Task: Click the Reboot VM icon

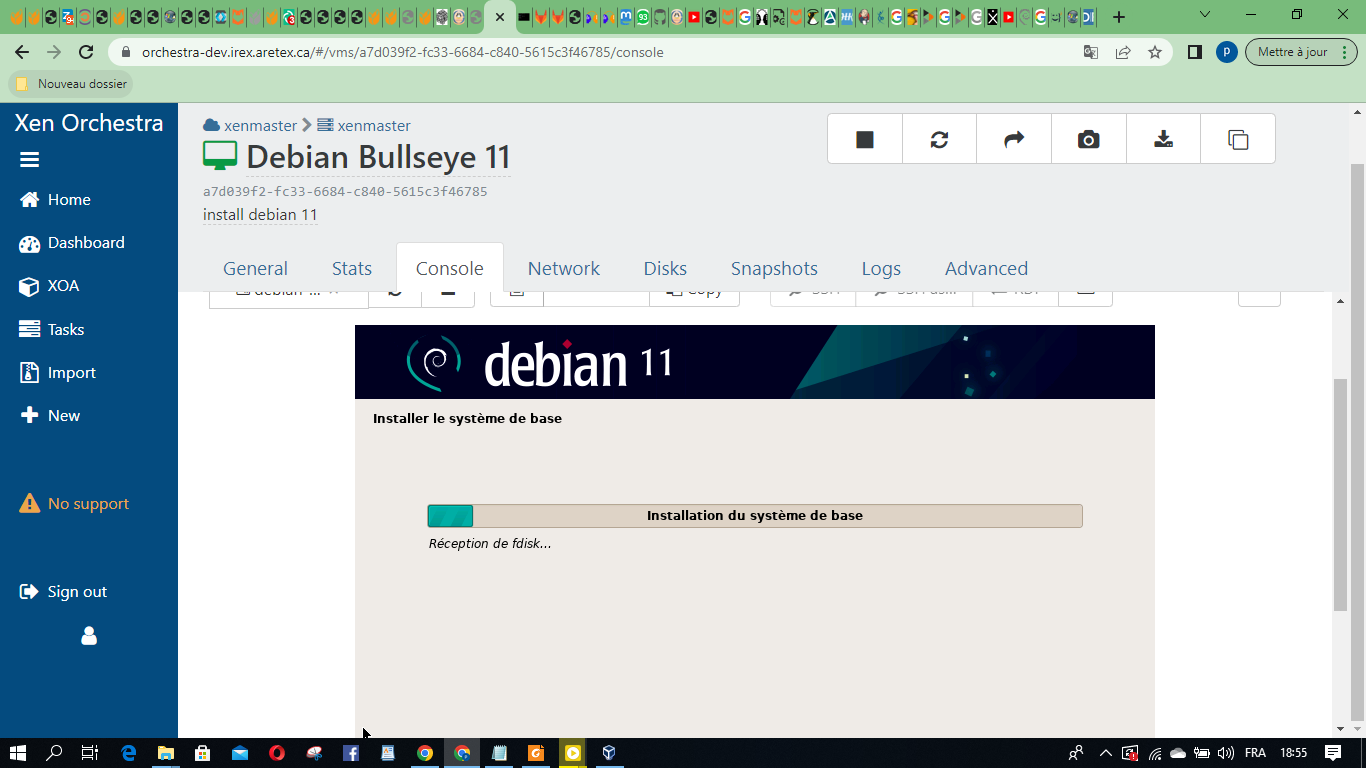Action: coord(939,139)
